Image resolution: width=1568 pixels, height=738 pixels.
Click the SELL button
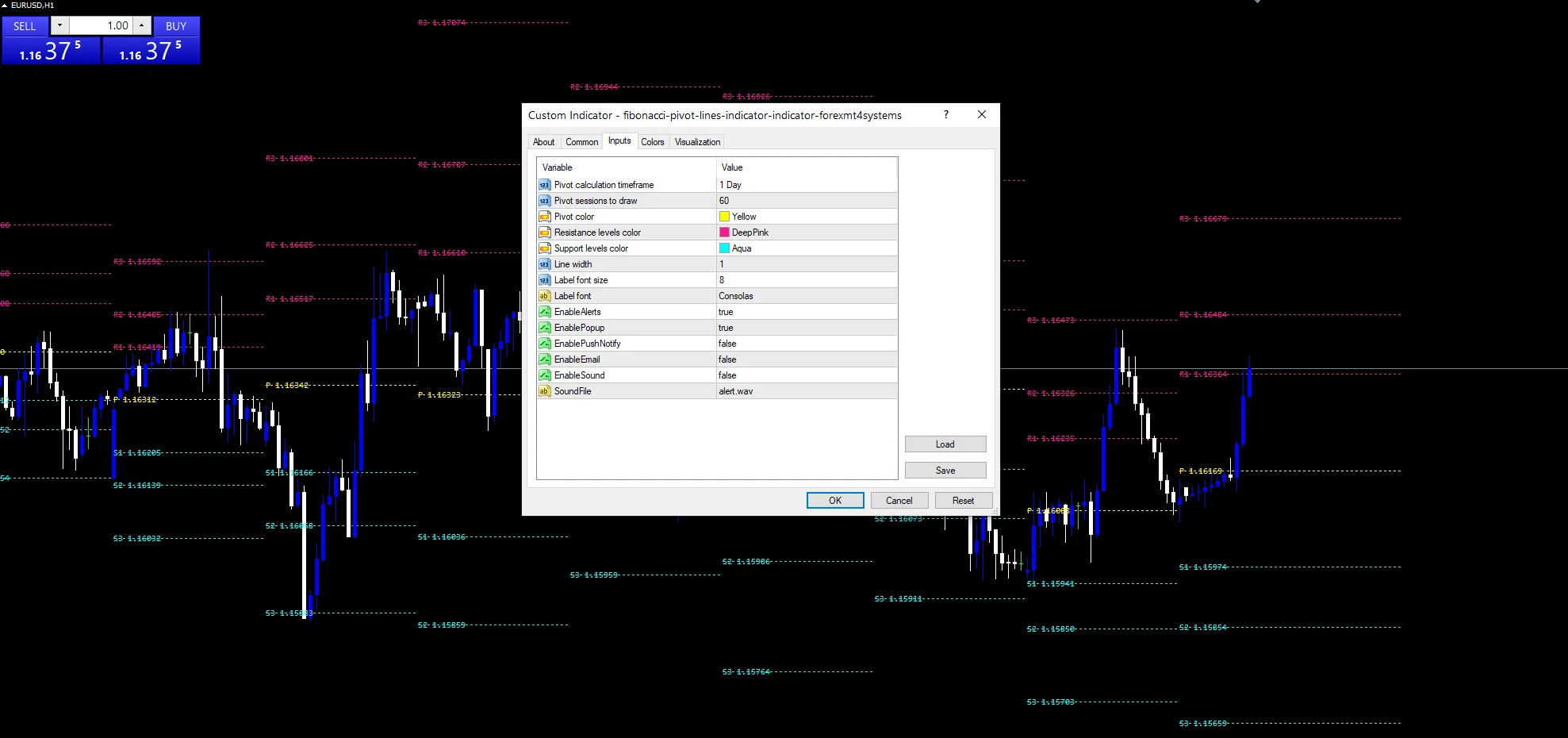(x=25, y=26)
